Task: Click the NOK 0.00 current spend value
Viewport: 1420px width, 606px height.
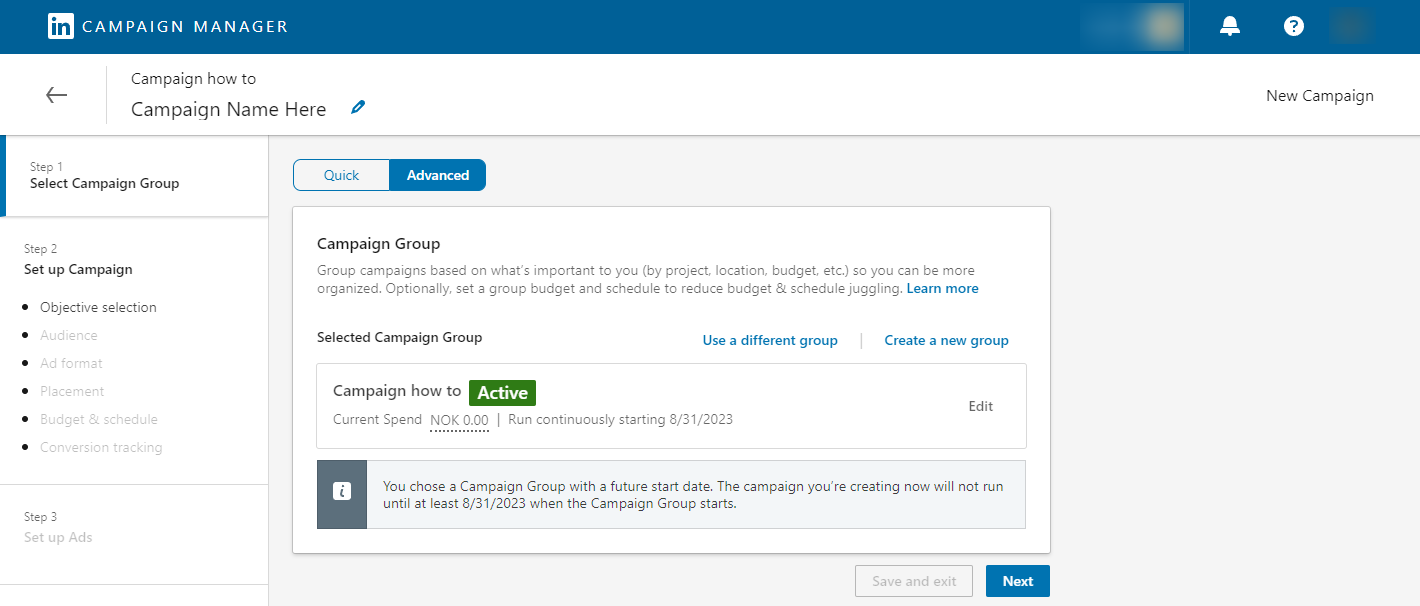Action: (459, 419)
